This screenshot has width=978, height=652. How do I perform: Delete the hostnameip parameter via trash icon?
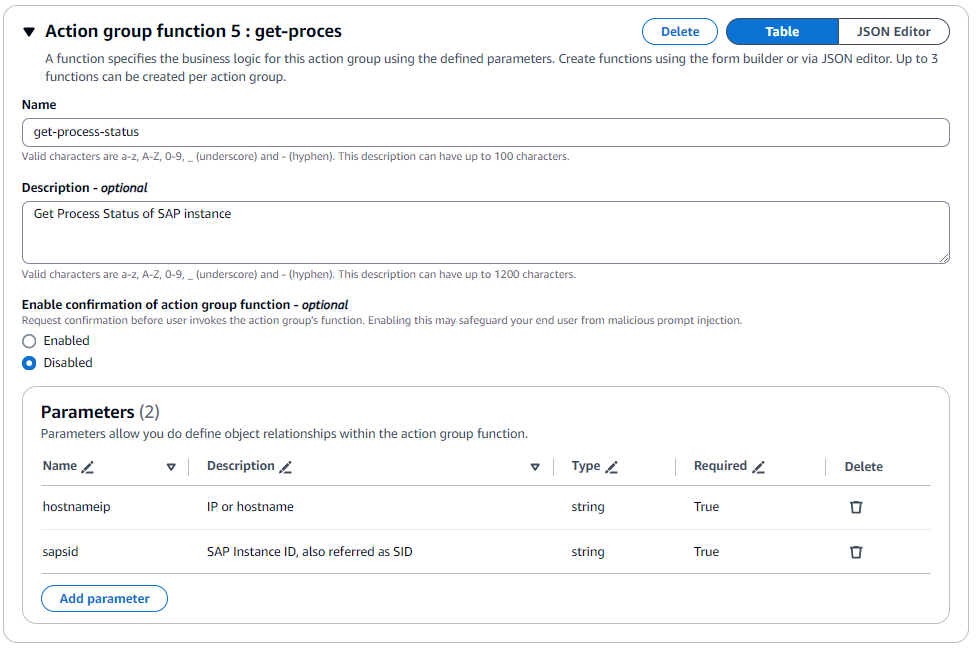click(x=856, y=507)
